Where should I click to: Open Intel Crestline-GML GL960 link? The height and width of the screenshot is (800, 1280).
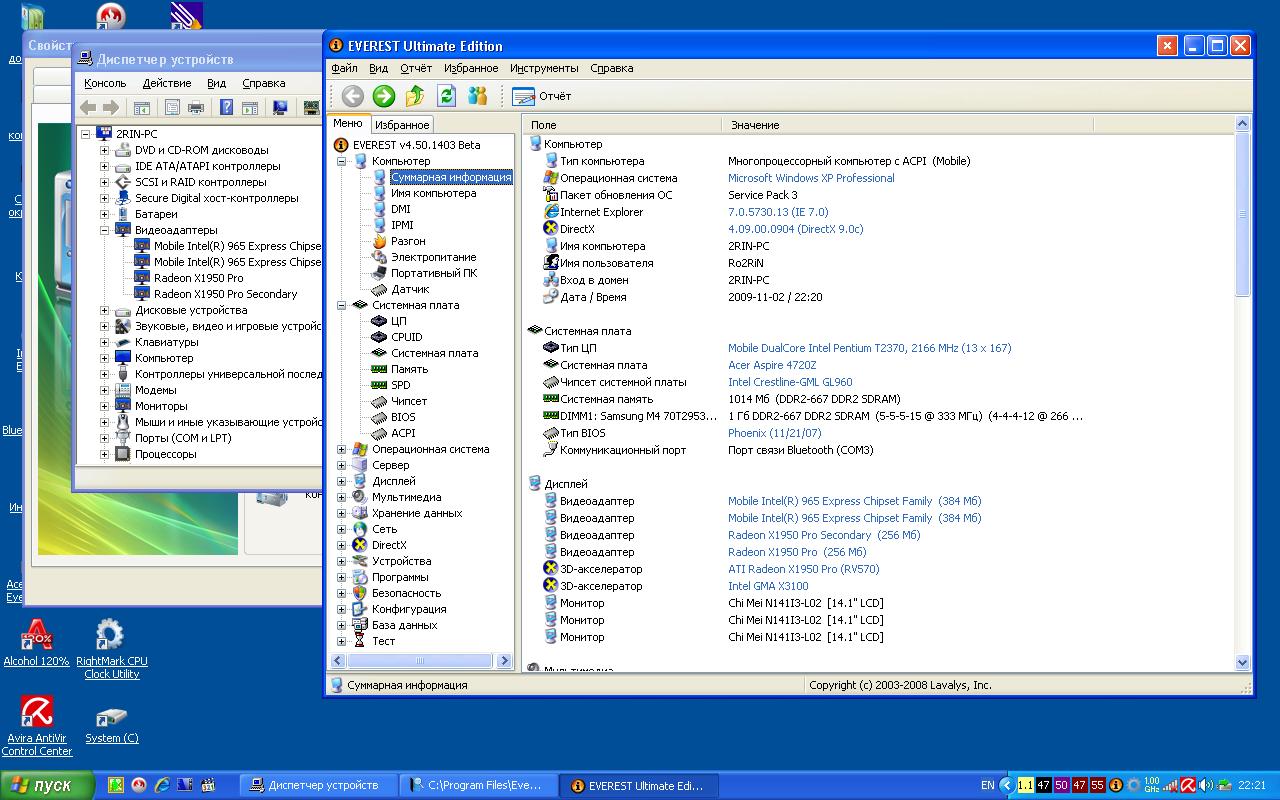tap(790, 382)
